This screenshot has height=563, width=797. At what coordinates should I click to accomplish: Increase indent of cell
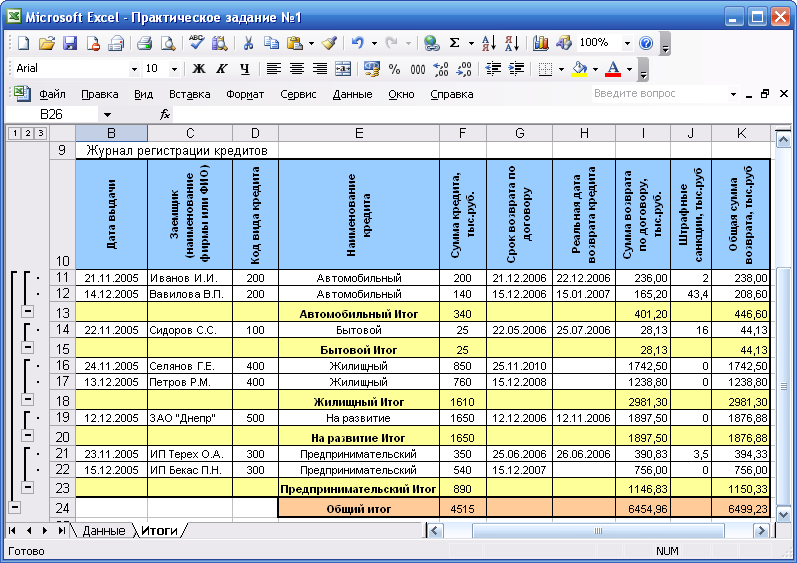[516, 69]
